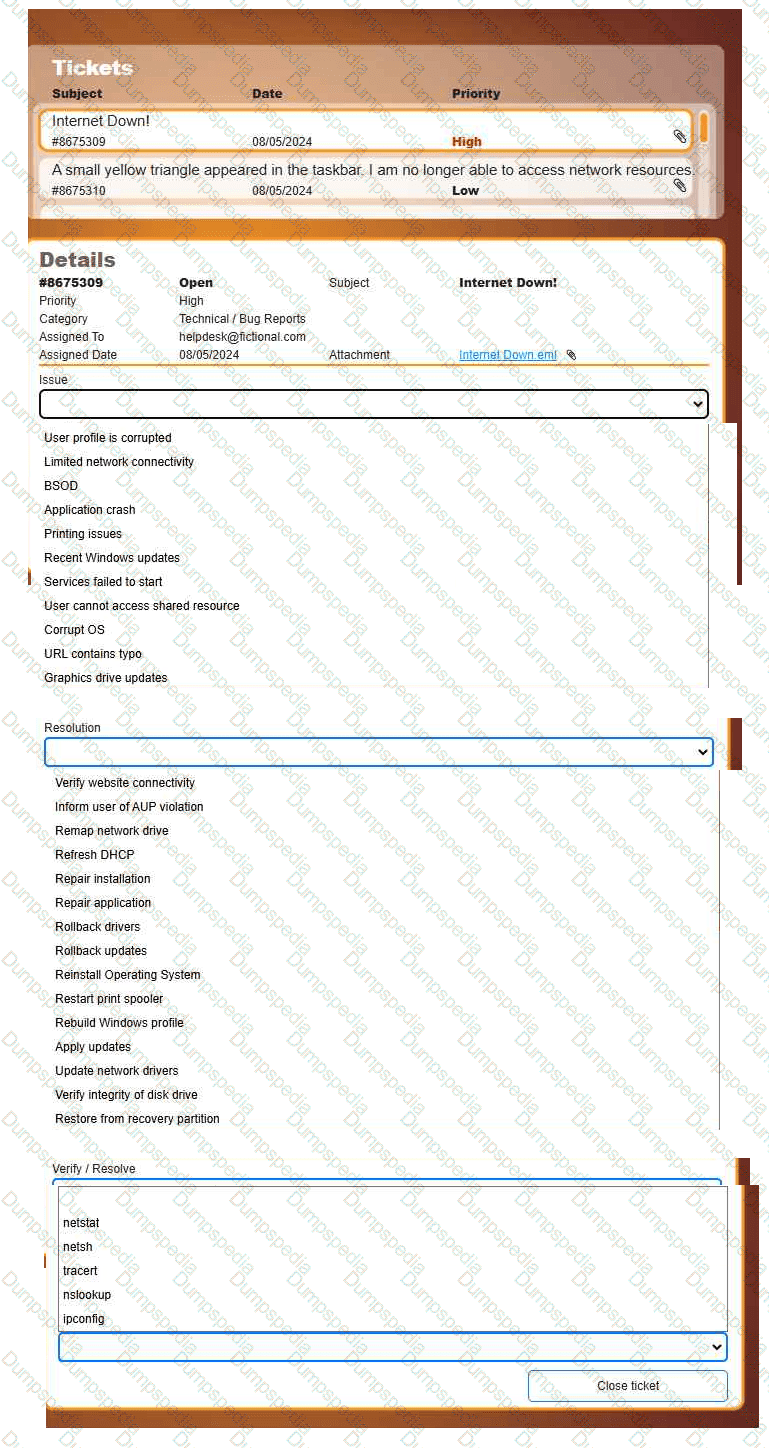Image resolution: width=769 pixels, height=1448 pixels.
Task: Click paperclip icon on yellow triangle ticket
Action: click(x=679, y=185)
